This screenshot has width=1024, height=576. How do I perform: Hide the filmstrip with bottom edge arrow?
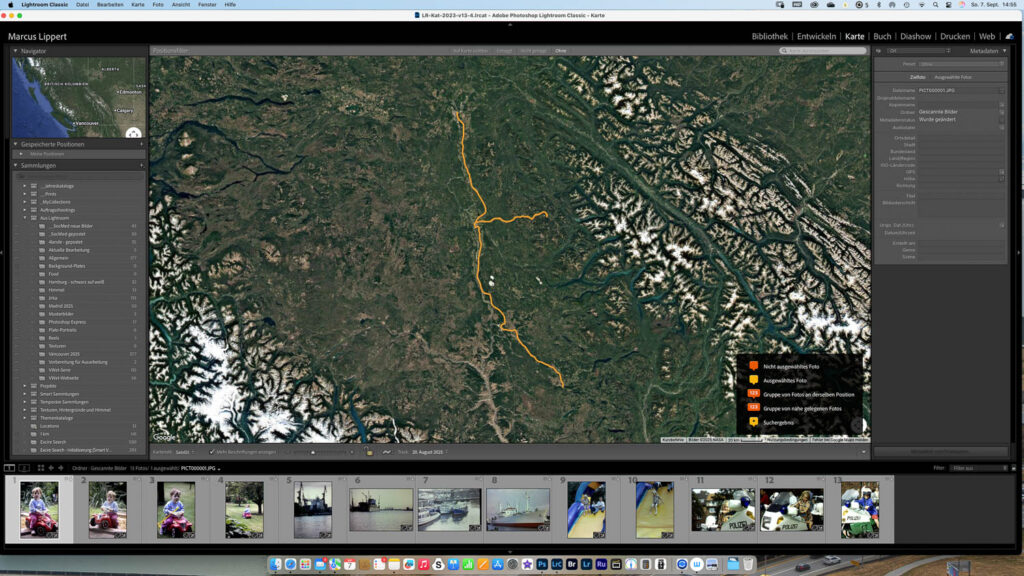coord(510,552)
